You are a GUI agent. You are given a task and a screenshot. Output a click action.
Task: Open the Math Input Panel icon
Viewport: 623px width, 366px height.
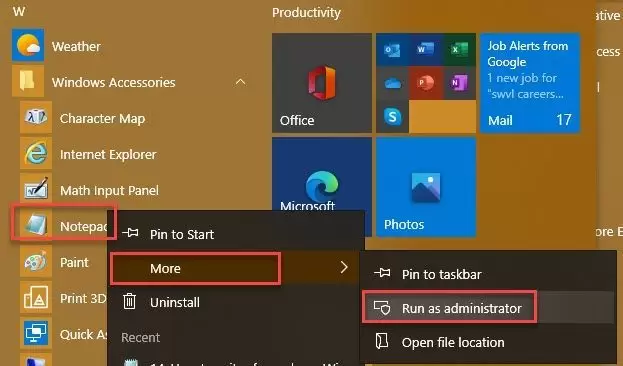(36, 190)
